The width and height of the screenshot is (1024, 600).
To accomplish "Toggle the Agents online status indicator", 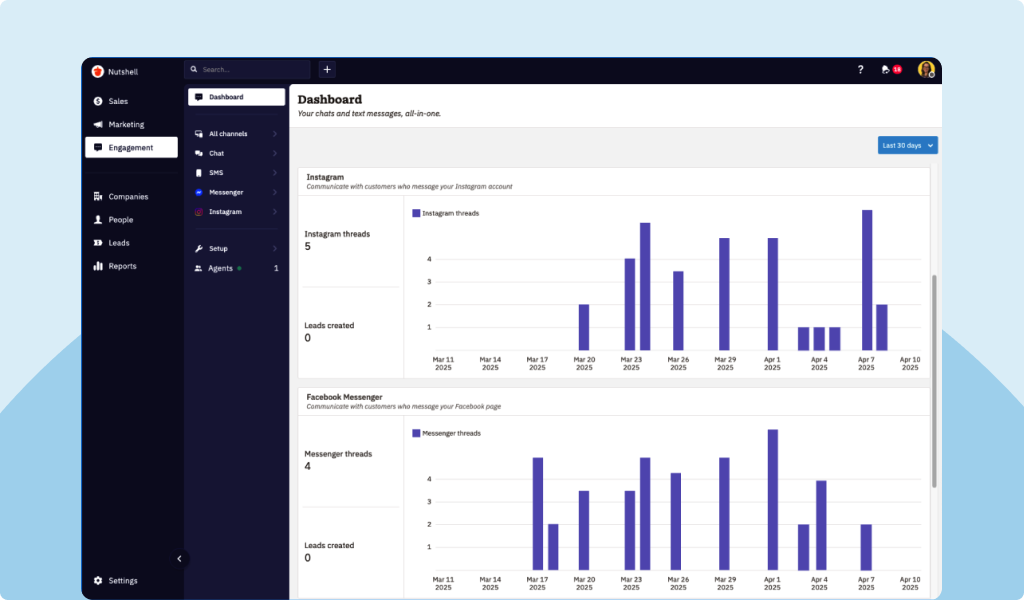I will tap(239, 268).
